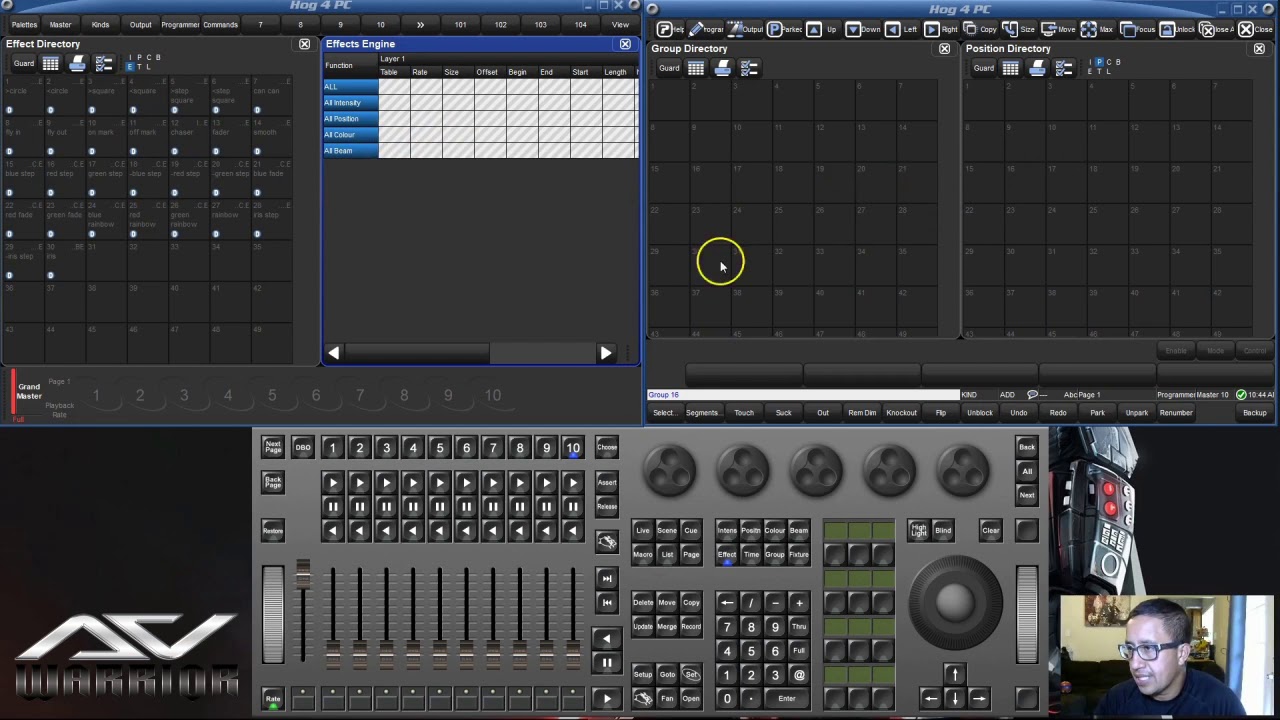Open the Output window toolbar icon

point(745,29)
